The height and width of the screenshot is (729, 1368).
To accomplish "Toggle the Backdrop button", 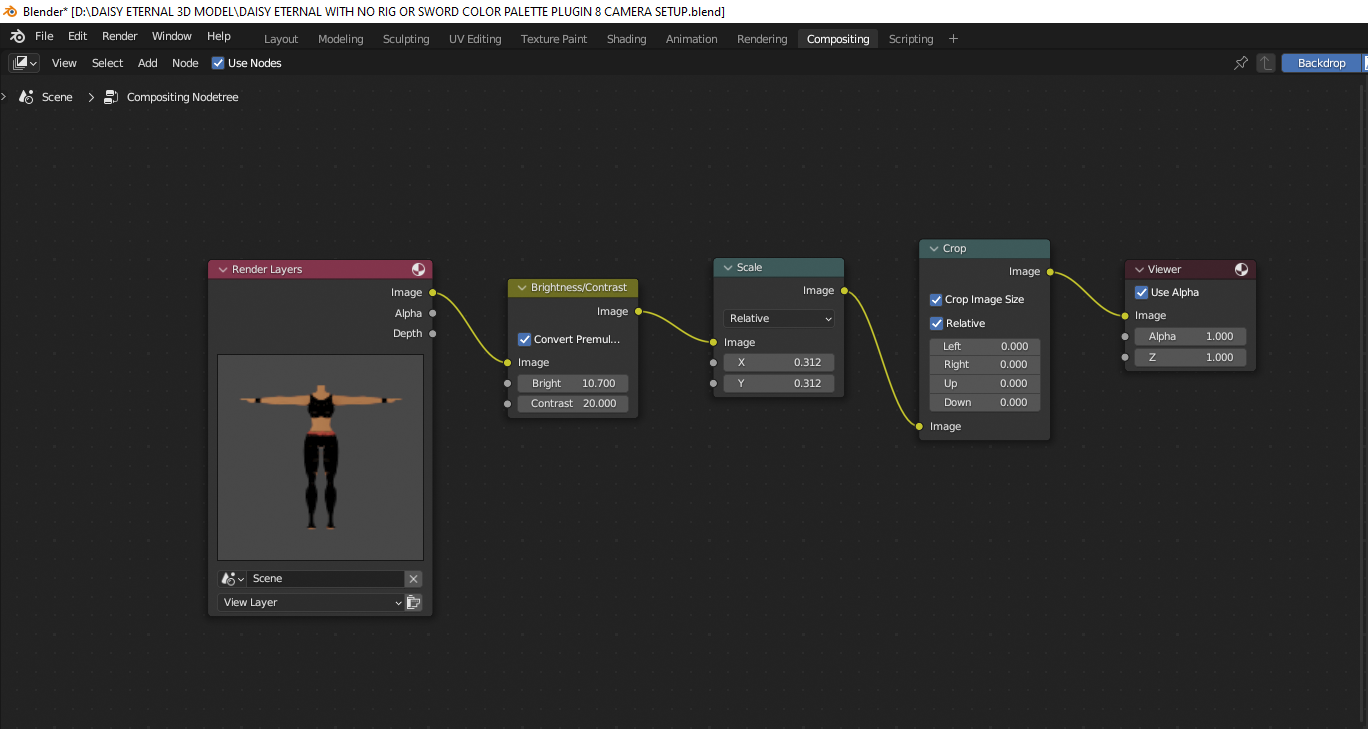I will click(1321, 63).
